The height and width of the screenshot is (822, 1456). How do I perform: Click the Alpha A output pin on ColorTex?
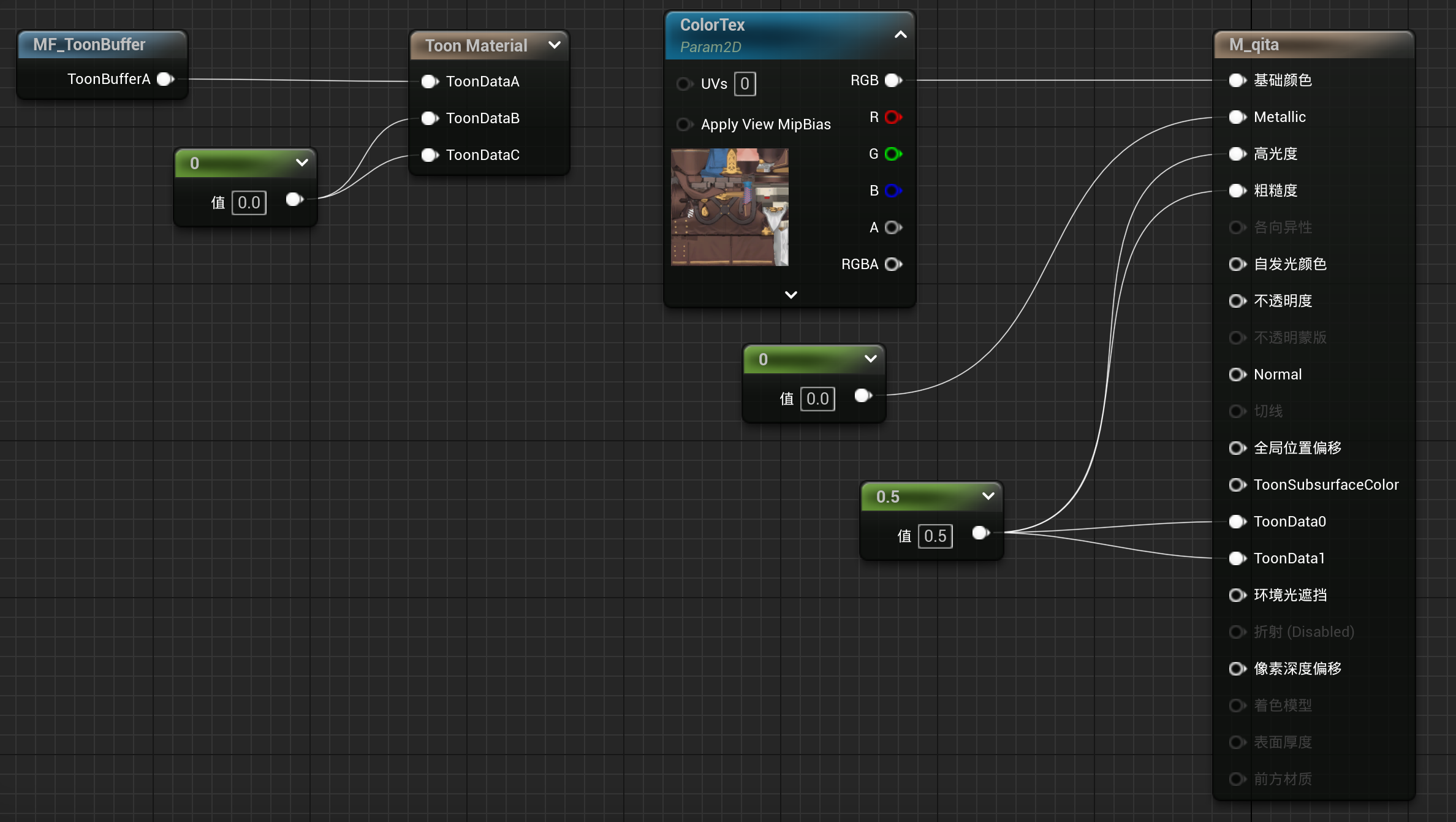coord(893,227)
